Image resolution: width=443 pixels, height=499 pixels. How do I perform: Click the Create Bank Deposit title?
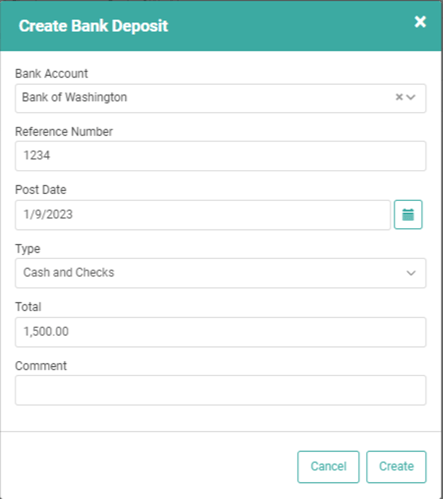(93, 26)
